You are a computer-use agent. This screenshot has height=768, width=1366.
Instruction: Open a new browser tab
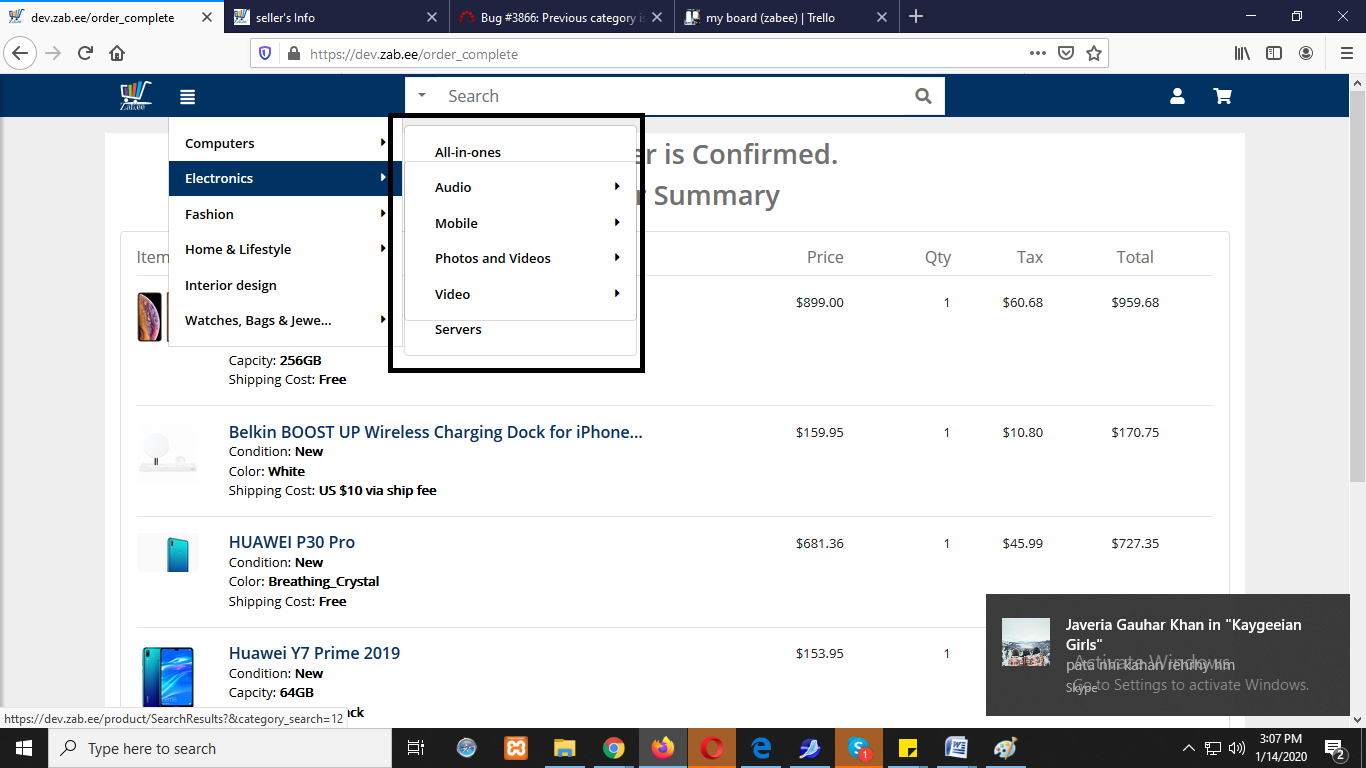916,17
